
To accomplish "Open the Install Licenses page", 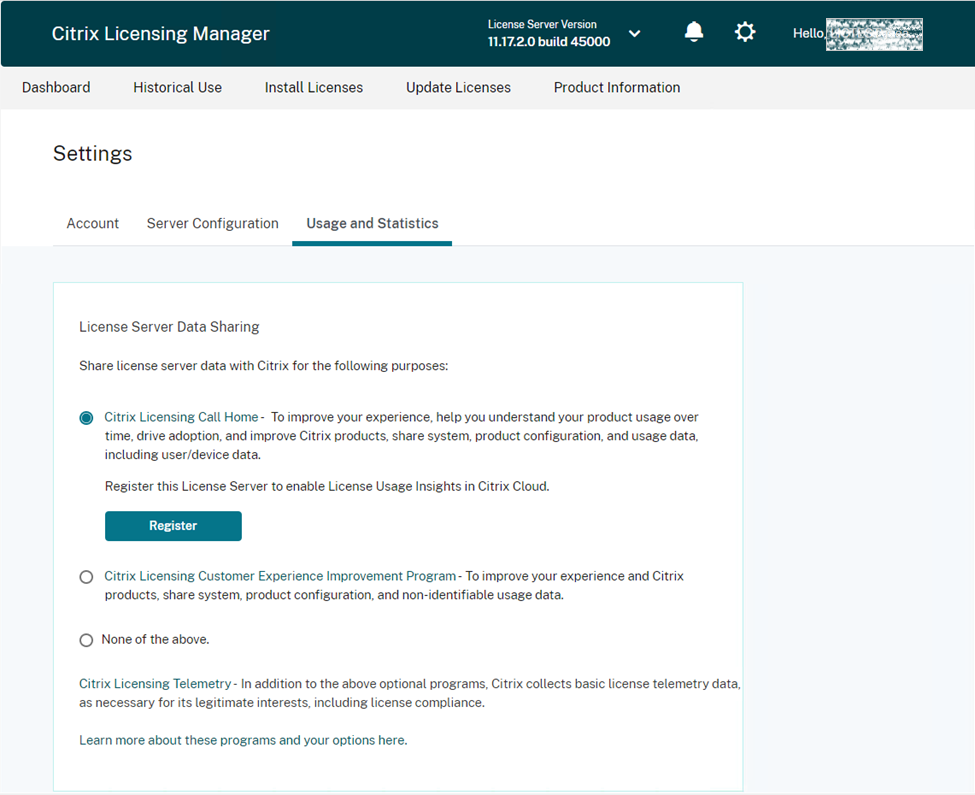I will [313, 88].
